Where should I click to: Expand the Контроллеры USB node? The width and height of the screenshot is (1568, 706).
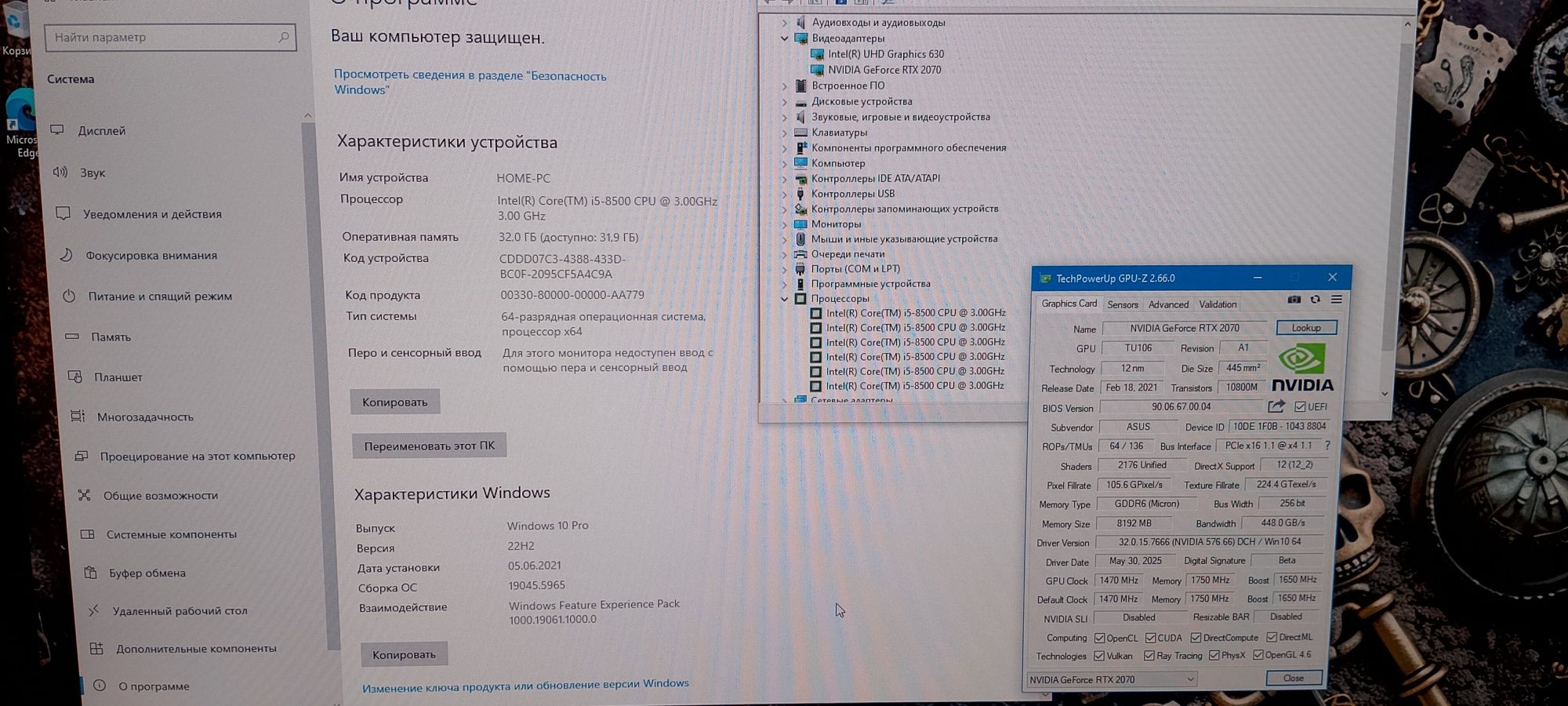tap(784, 194)
